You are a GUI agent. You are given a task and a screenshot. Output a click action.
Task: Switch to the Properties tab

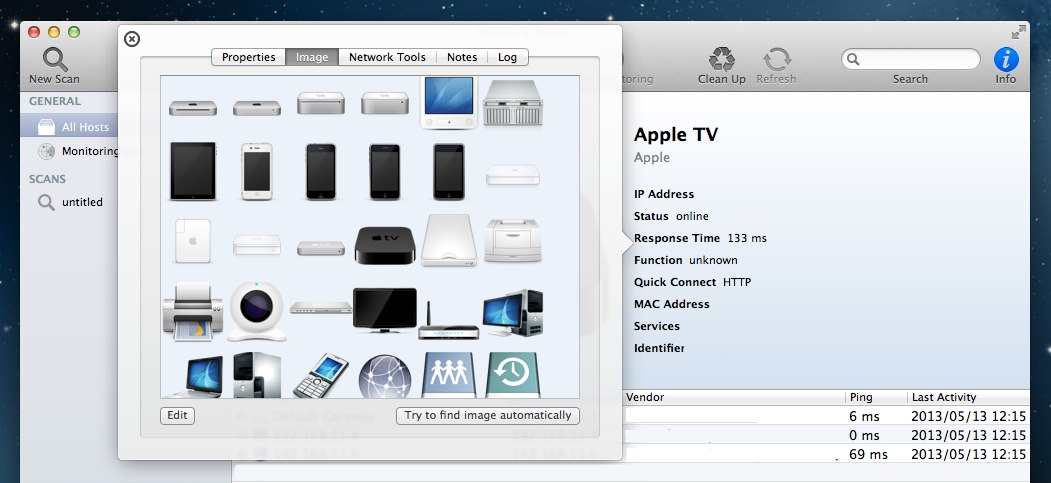click(249, 57)
